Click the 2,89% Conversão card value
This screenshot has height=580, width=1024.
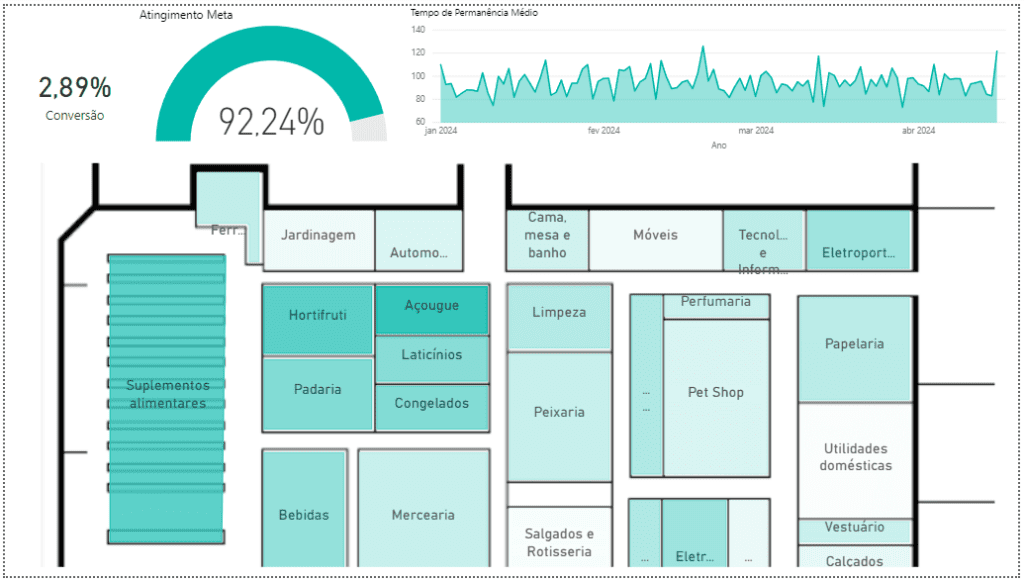point(74,88)
